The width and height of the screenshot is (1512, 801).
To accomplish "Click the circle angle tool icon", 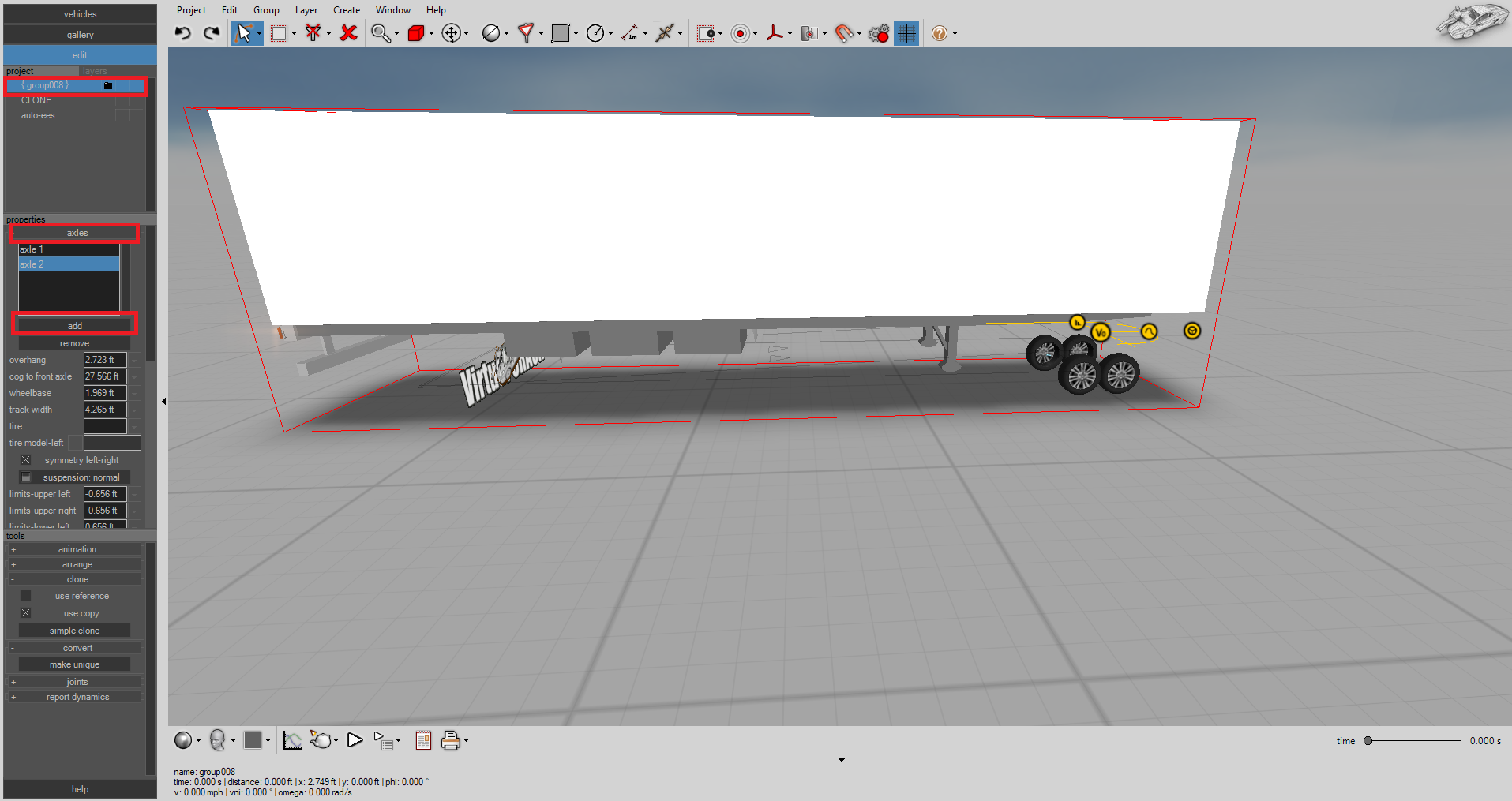I will (x=595, y=33).
